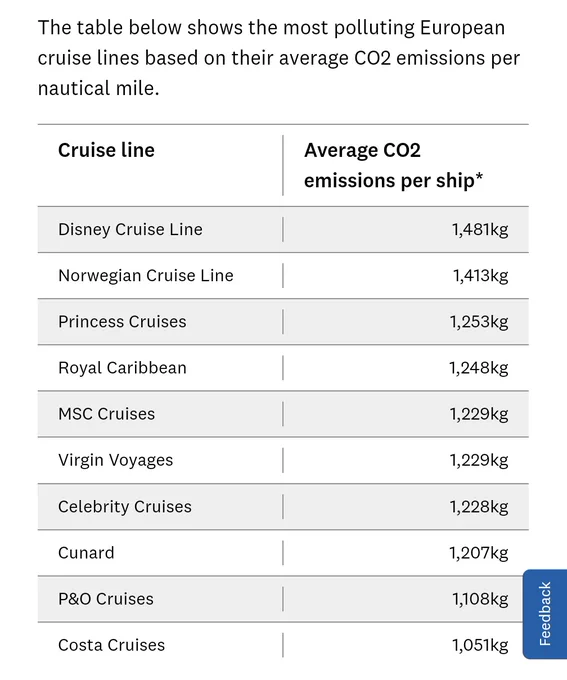Select Princess Cruises in the table
The image size is (567, 680).
[x=122, y=321]
